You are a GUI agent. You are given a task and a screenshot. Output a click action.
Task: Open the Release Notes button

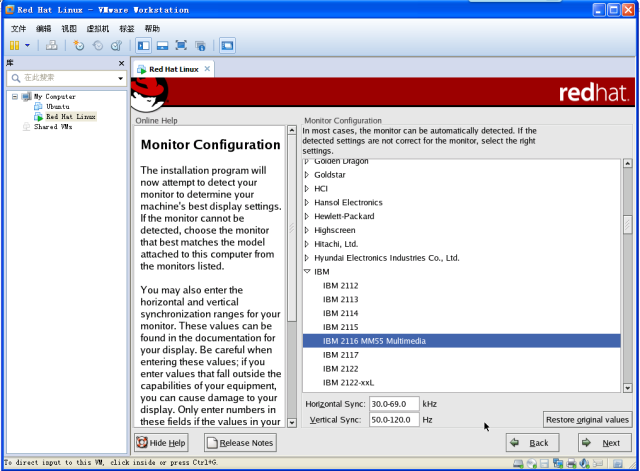[x=240, y=443]
